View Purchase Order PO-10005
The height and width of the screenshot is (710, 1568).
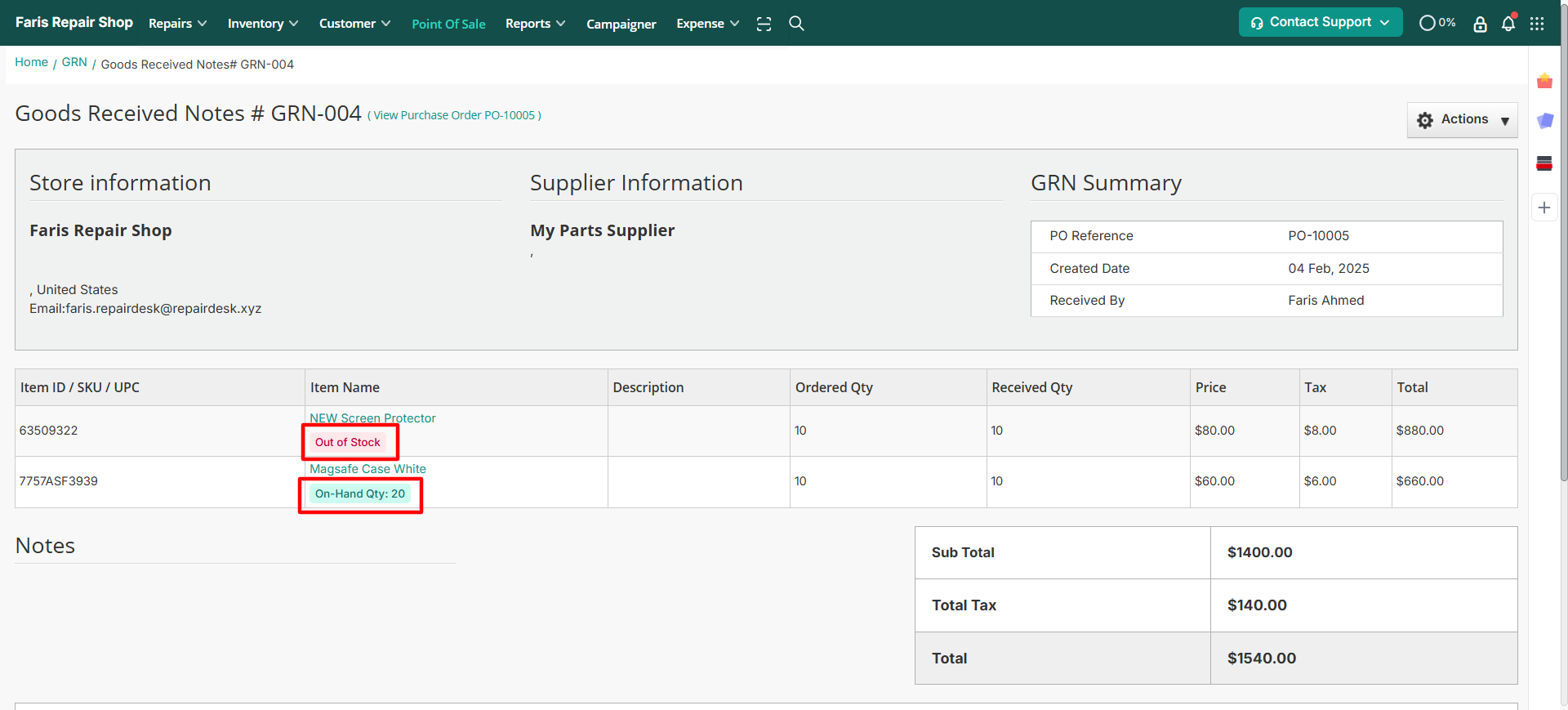point(454,115)
